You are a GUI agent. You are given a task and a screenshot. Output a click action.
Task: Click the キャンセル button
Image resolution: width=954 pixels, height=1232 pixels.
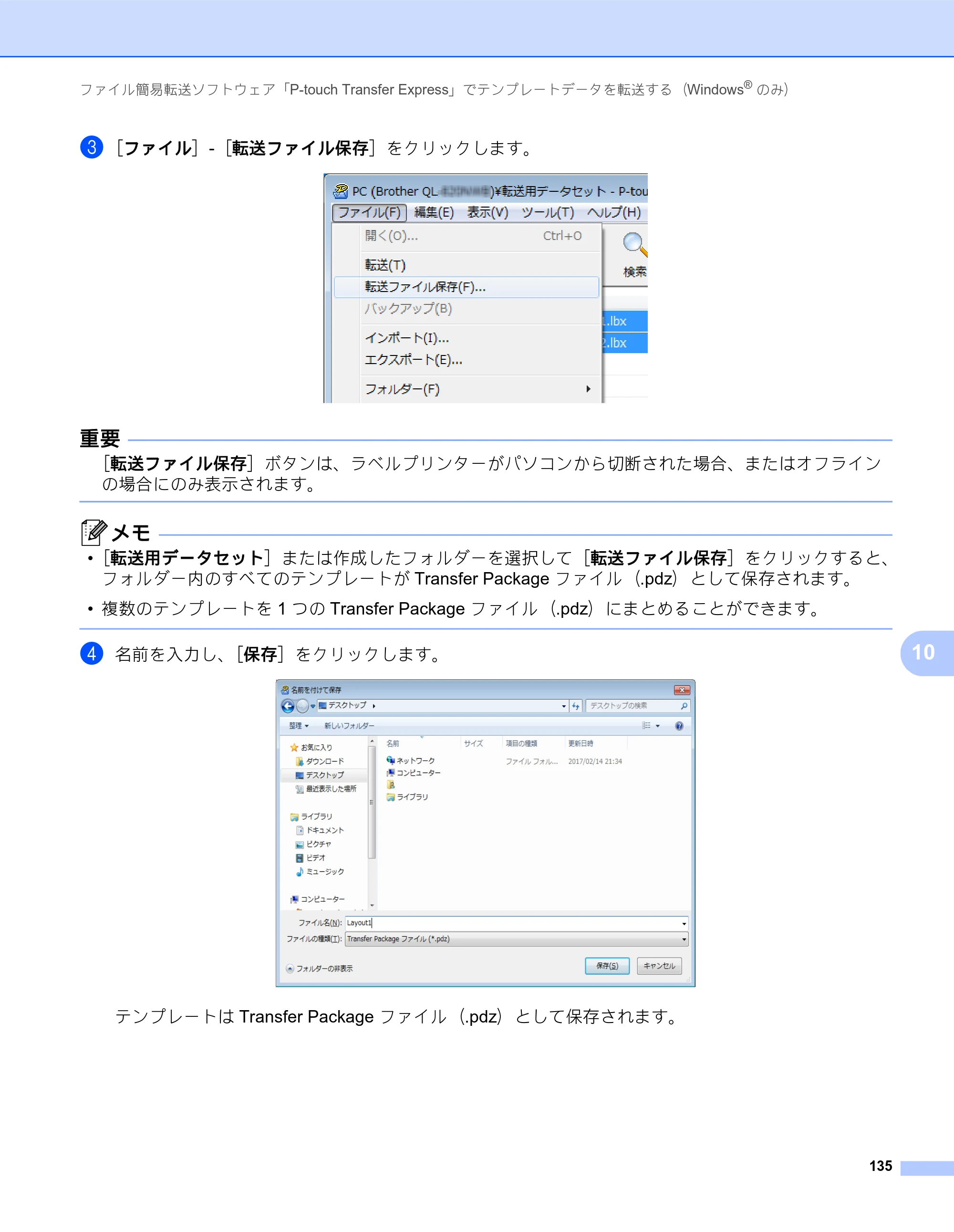coord(659,966)
